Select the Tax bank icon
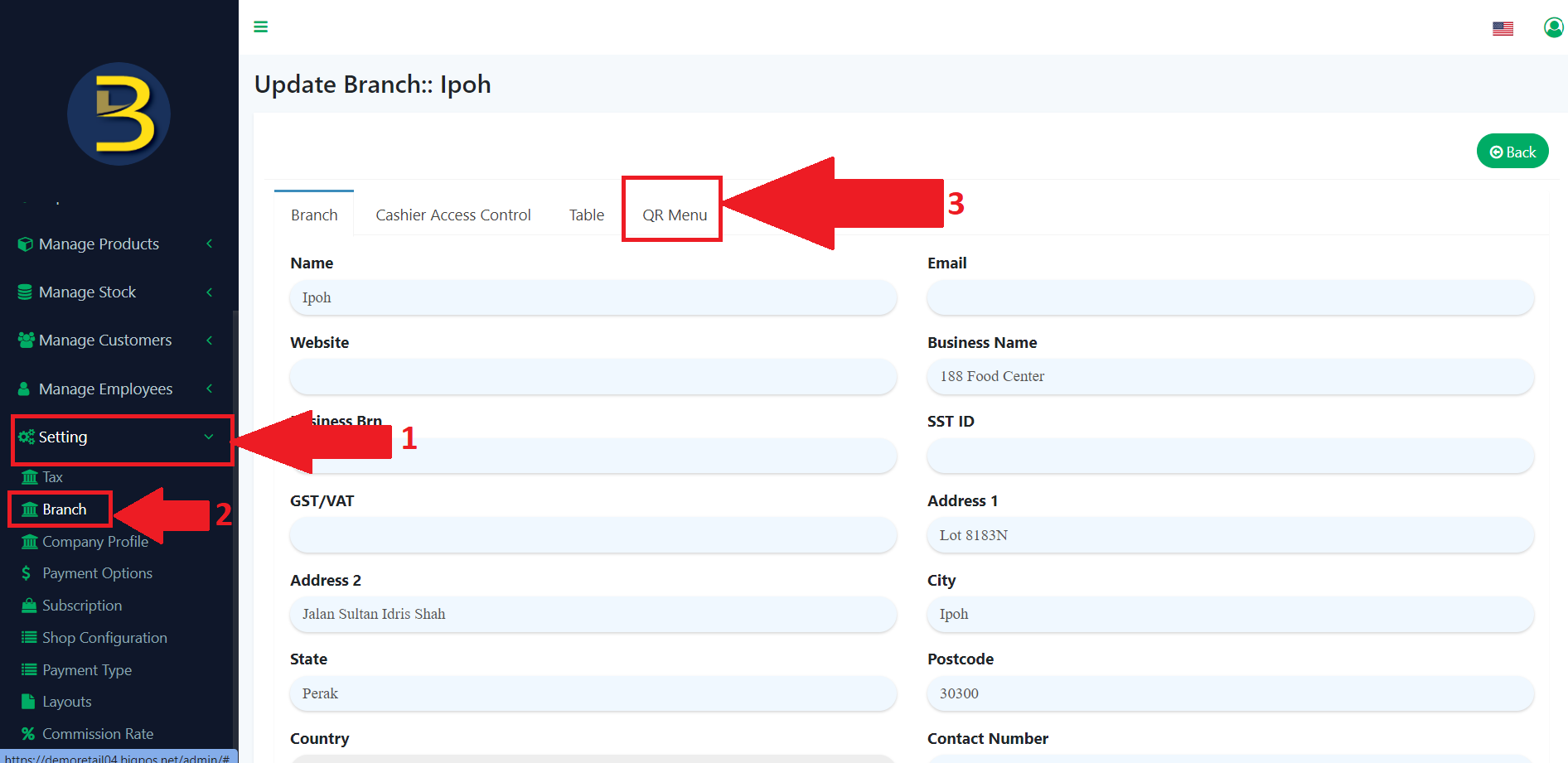 [31, 476]
